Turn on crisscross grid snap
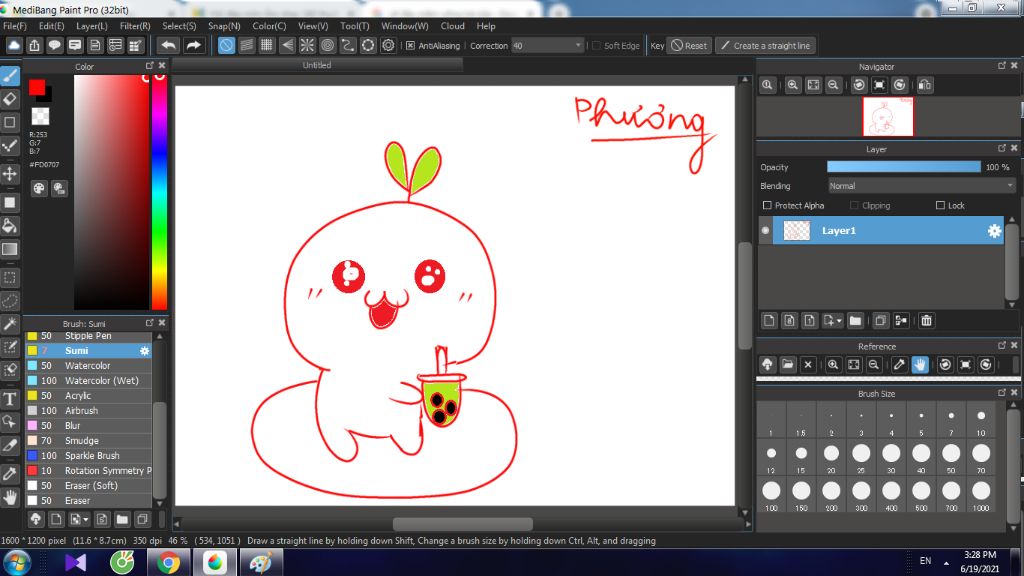1024x576 pixels. point(266,46)
